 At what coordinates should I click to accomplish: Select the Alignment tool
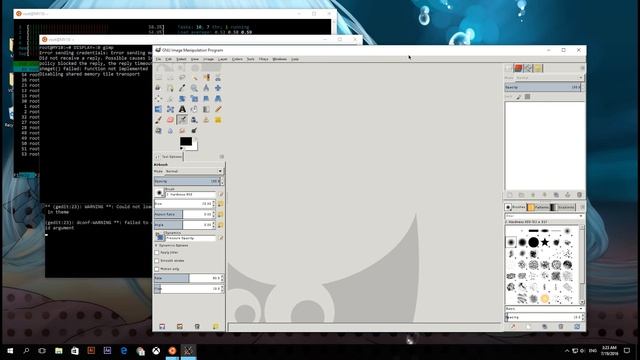tap(158, 98)
